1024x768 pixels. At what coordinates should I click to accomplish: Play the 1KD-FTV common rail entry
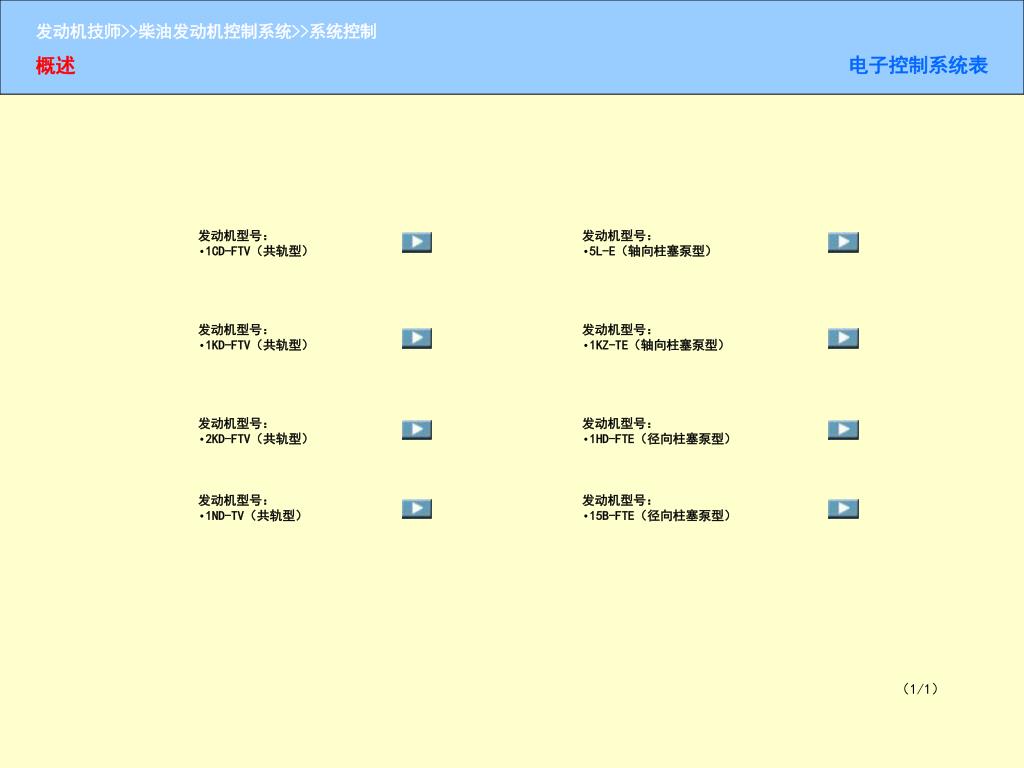(x=417, y=338)
